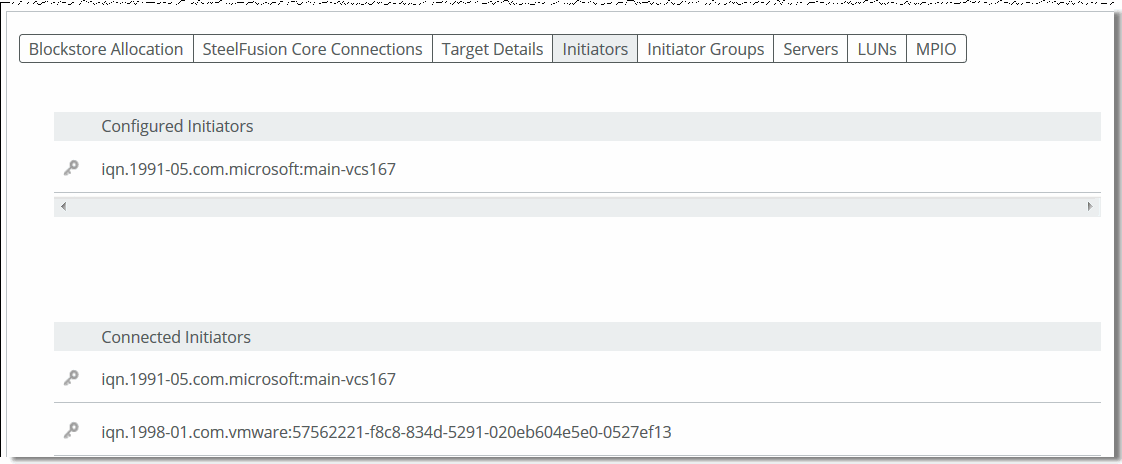Select connected initiator iqn.1991-05.com.microsoft:main-vcs167
Image resolution: width=1122 pixels, height=464 pixels.
pos(248,379)
